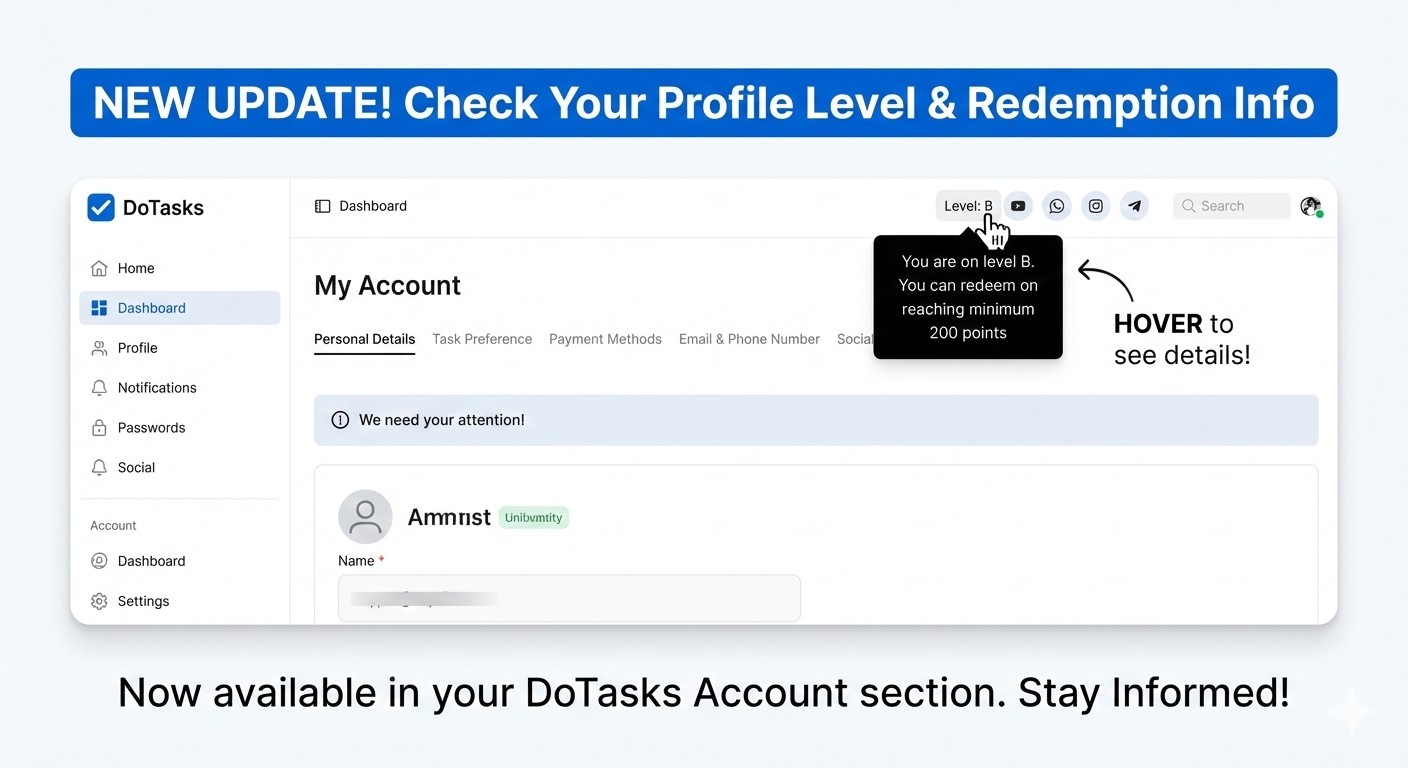Image resolution: width=1408 pixels, height=768 pixels.
Task: Open Home in the sidebar
Action: click(136, 268)
